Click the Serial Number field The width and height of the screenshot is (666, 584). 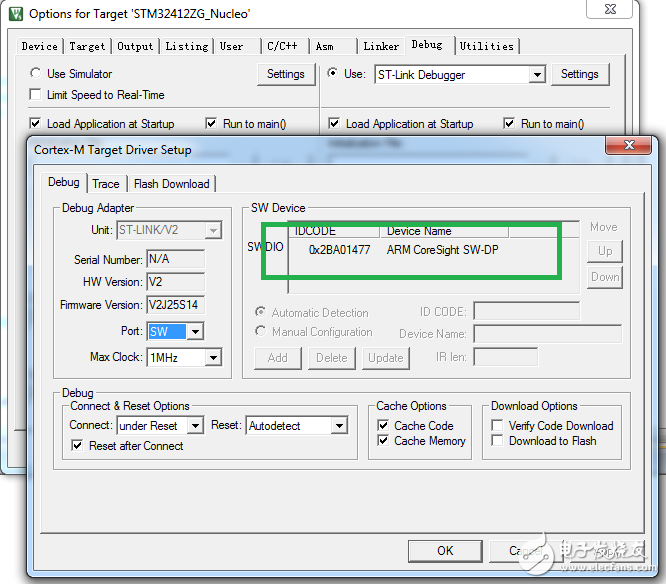[175, 259]
